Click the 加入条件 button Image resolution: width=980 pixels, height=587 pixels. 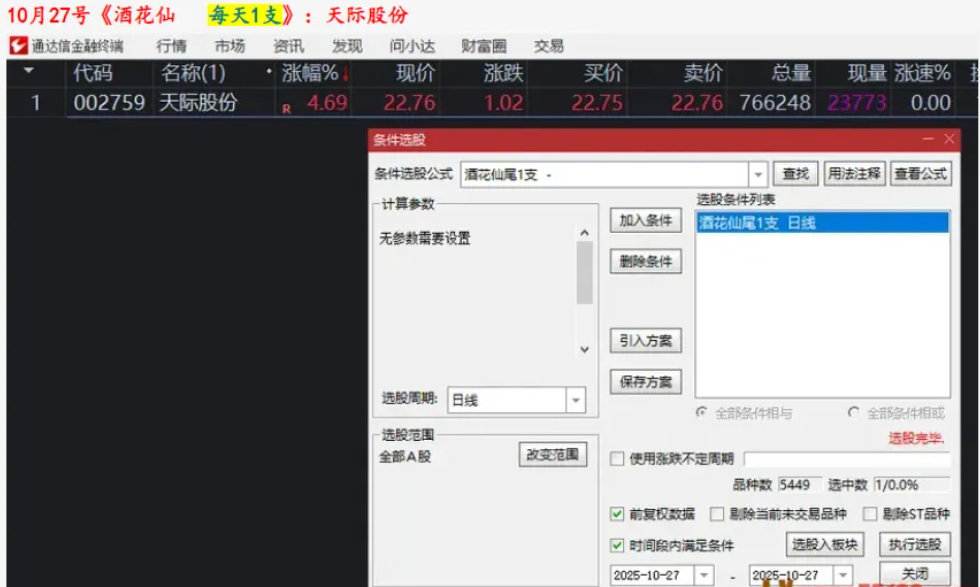[x=645, y=221]
